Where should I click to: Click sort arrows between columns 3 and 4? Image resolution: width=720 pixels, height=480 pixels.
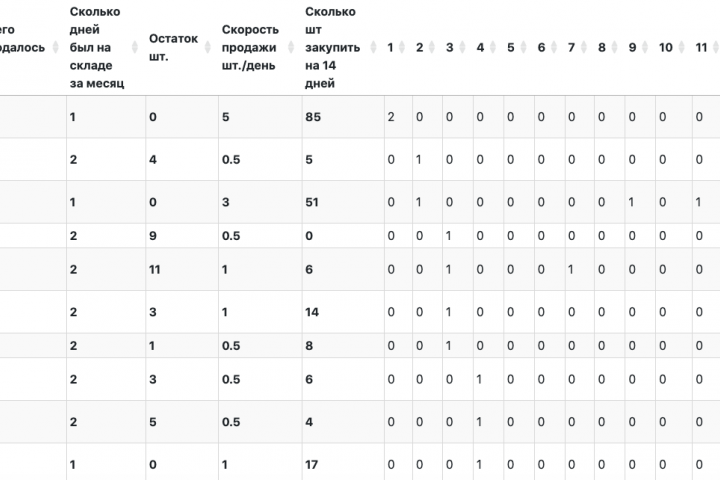[464, 47]
